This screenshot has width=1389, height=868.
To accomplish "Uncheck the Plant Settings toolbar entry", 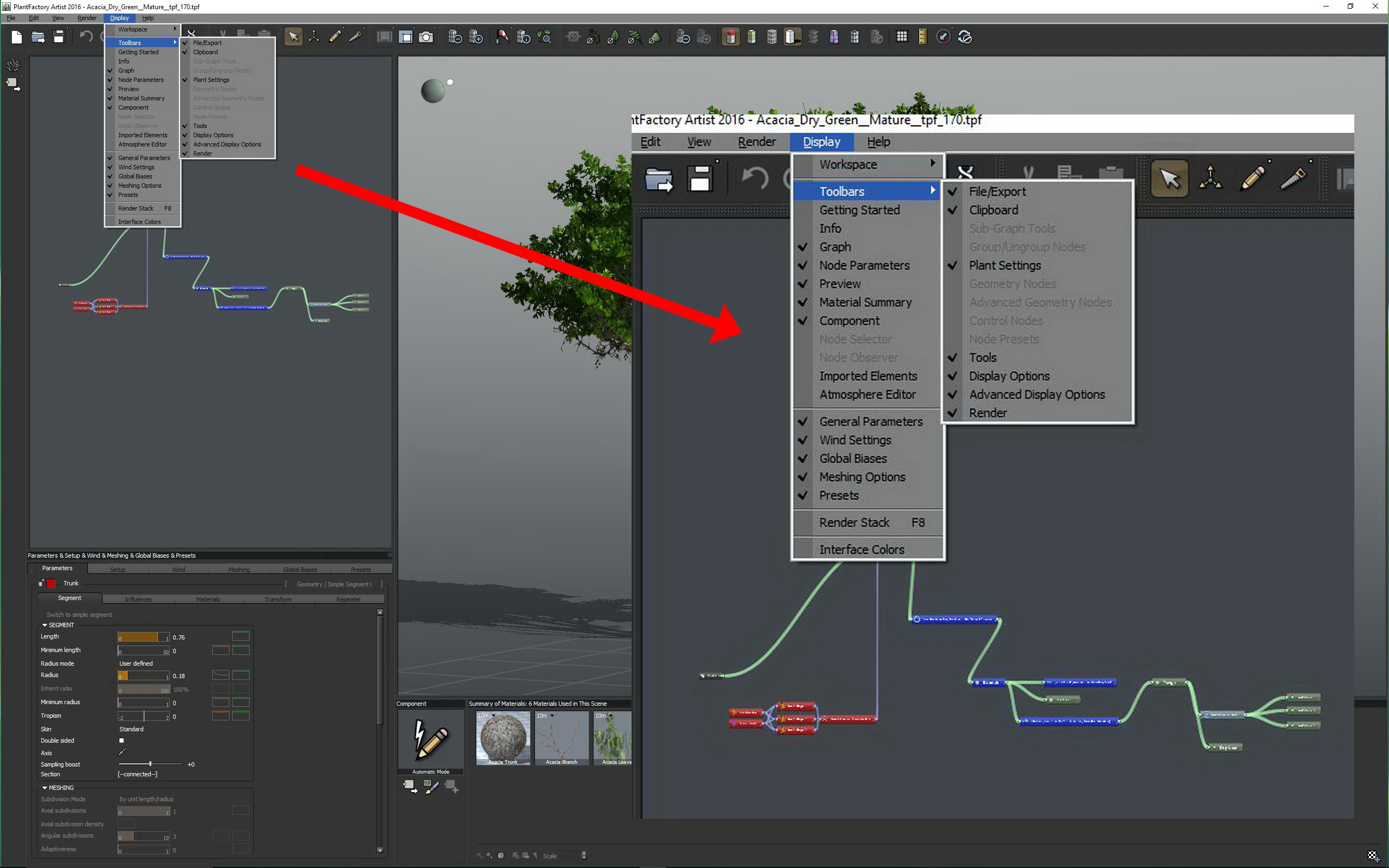I will coord(211,80).
